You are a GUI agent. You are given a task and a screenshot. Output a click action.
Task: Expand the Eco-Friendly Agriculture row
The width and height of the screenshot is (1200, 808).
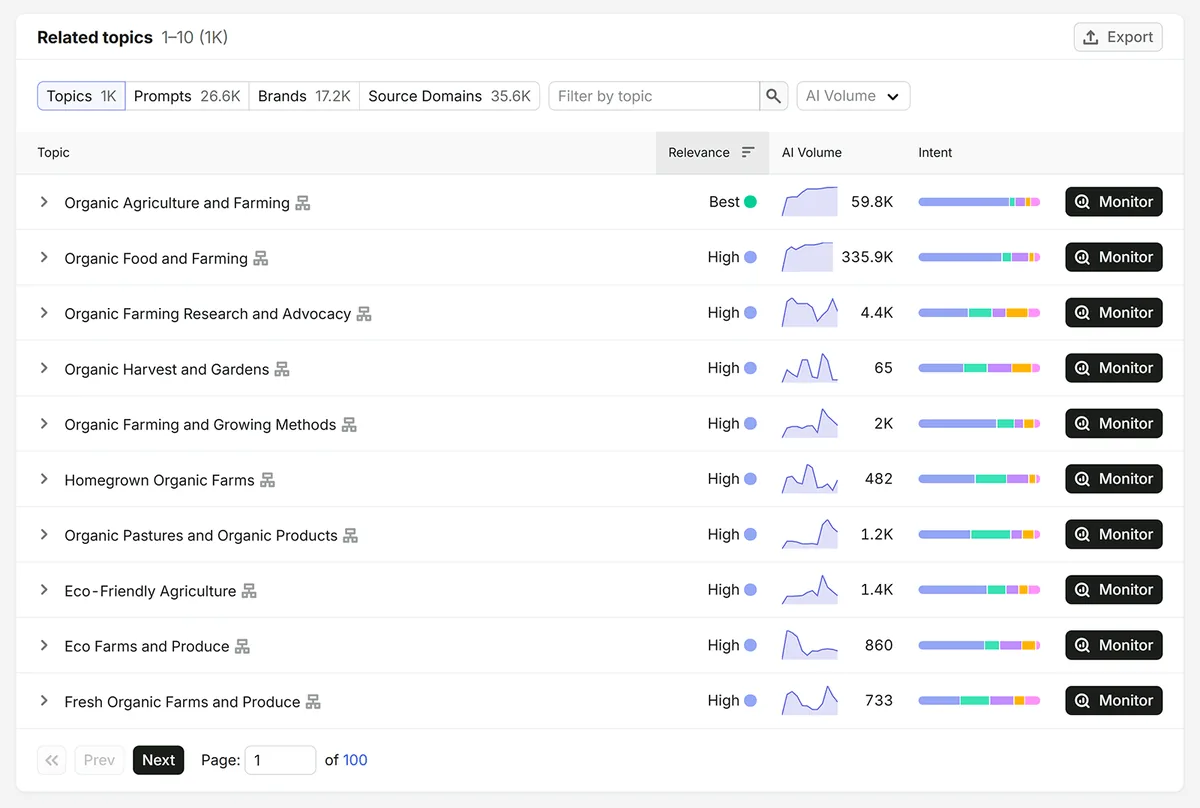(x=44, y=590)
